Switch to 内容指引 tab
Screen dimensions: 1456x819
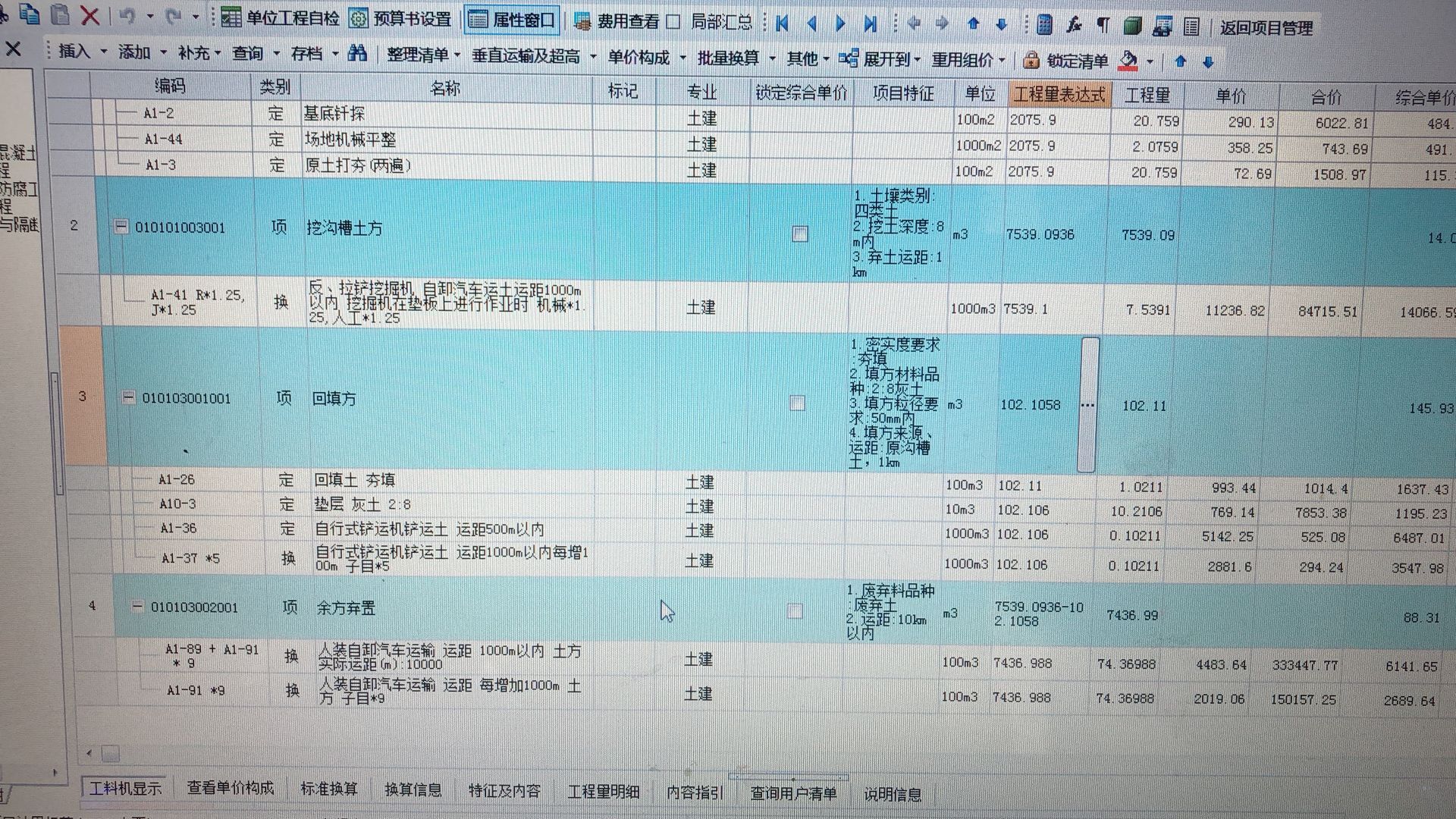click(x=695, y=792)
